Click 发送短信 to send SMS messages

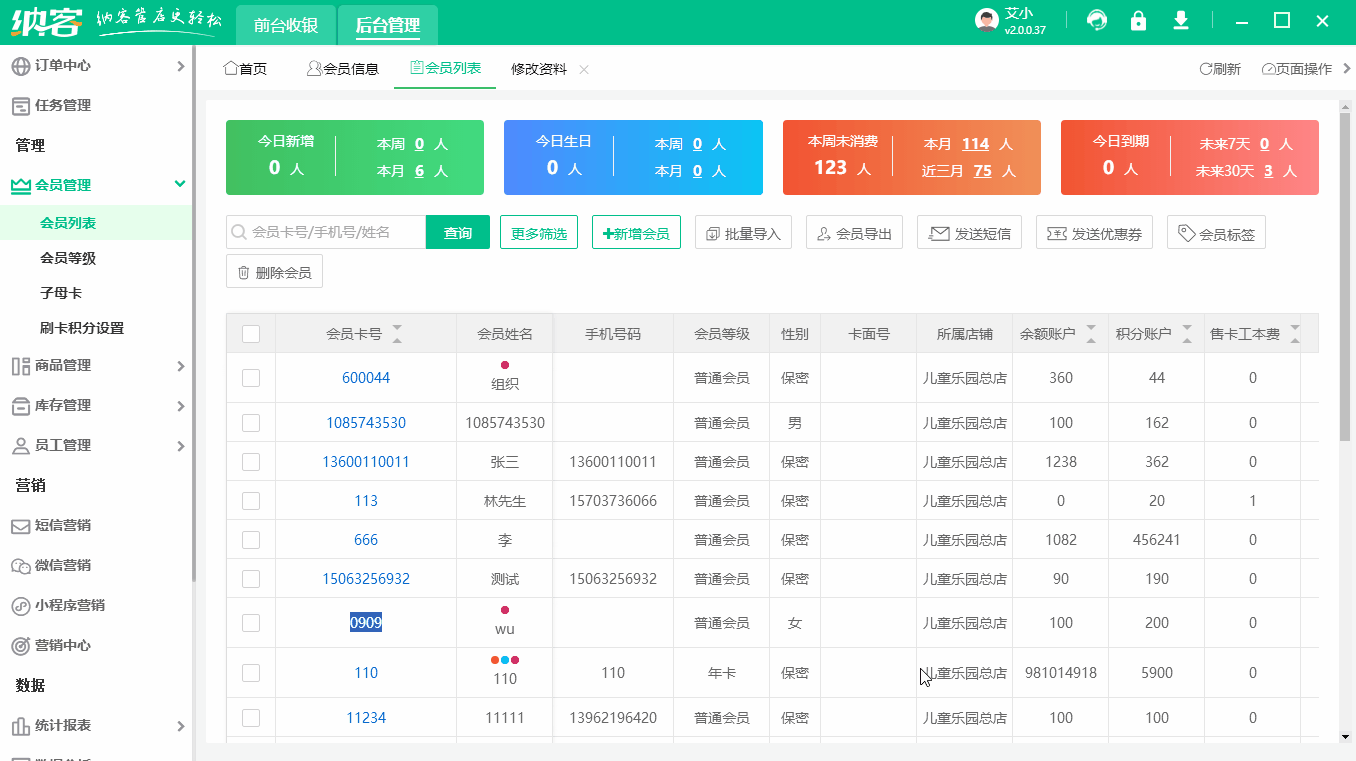click(x=968, y=231)
